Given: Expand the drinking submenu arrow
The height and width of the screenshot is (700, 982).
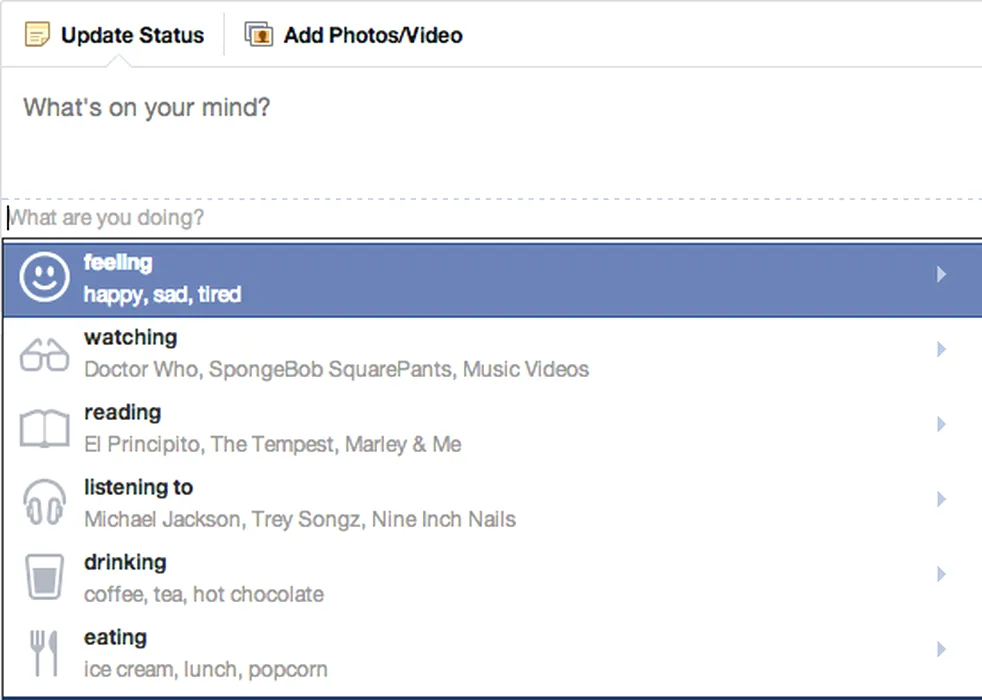Looking at the screenshot, I should [x=941, y=574].
